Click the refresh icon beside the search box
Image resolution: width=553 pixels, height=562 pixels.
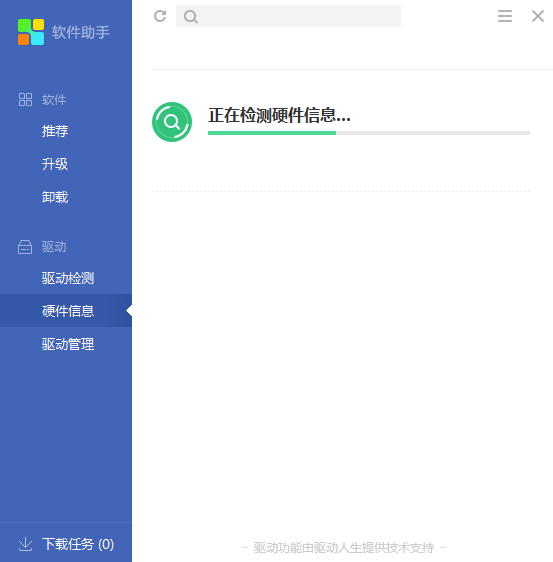click(160, 16)
